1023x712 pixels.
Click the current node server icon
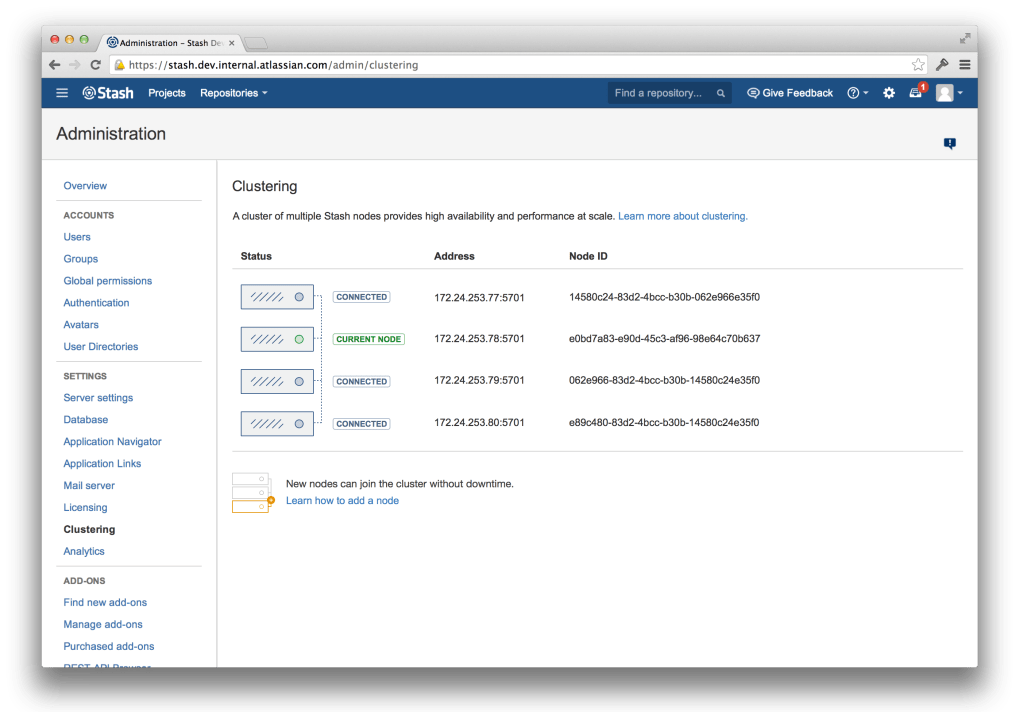click(x=277, y=339)
